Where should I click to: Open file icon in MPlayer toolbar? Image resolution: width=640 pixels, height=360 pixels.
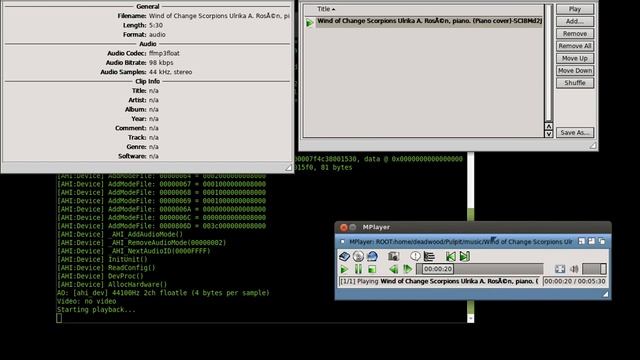point(344,256)
